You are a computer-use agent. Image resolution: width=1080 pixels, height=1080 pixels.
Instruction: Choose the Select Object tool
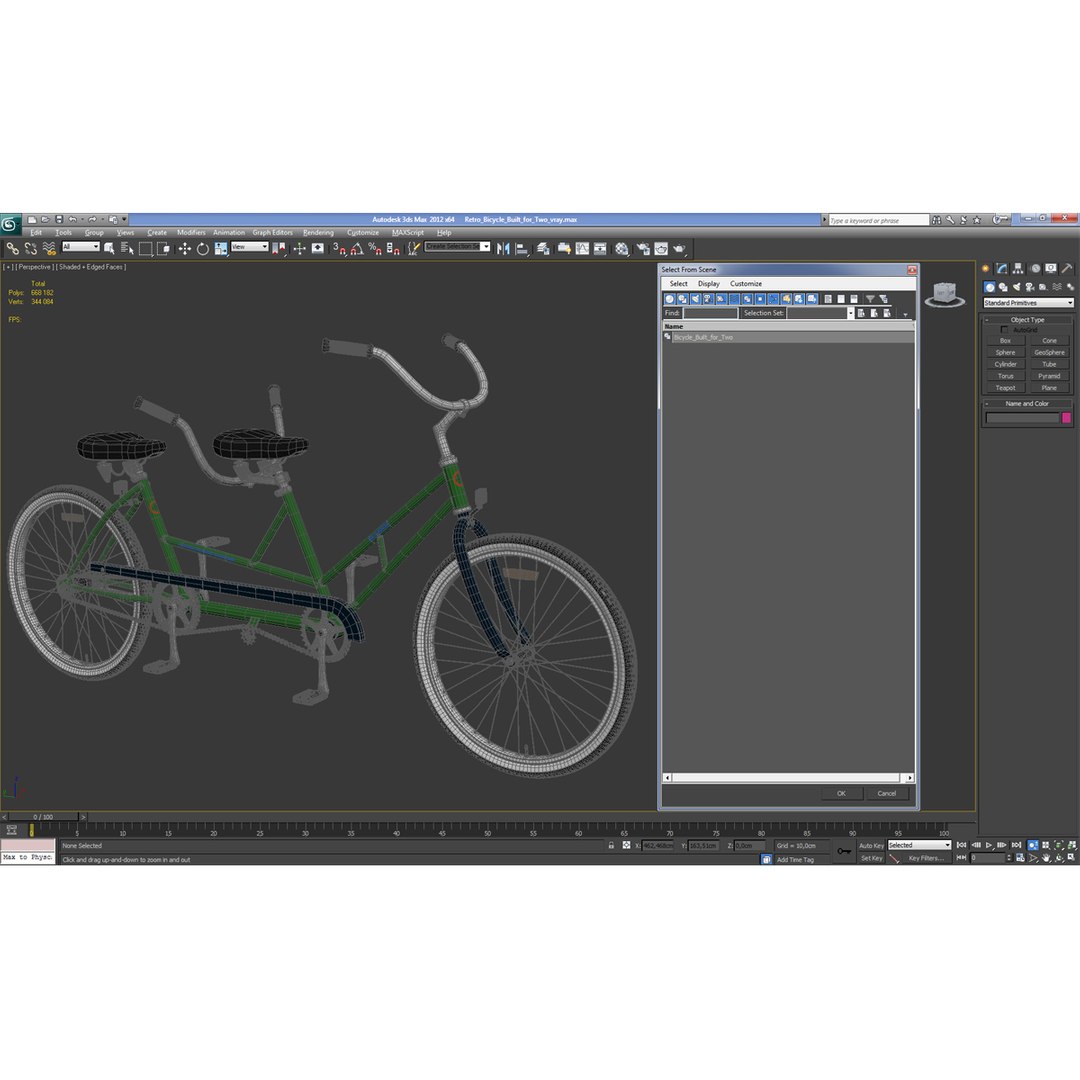pyautogui.click(x=109, y=249)
